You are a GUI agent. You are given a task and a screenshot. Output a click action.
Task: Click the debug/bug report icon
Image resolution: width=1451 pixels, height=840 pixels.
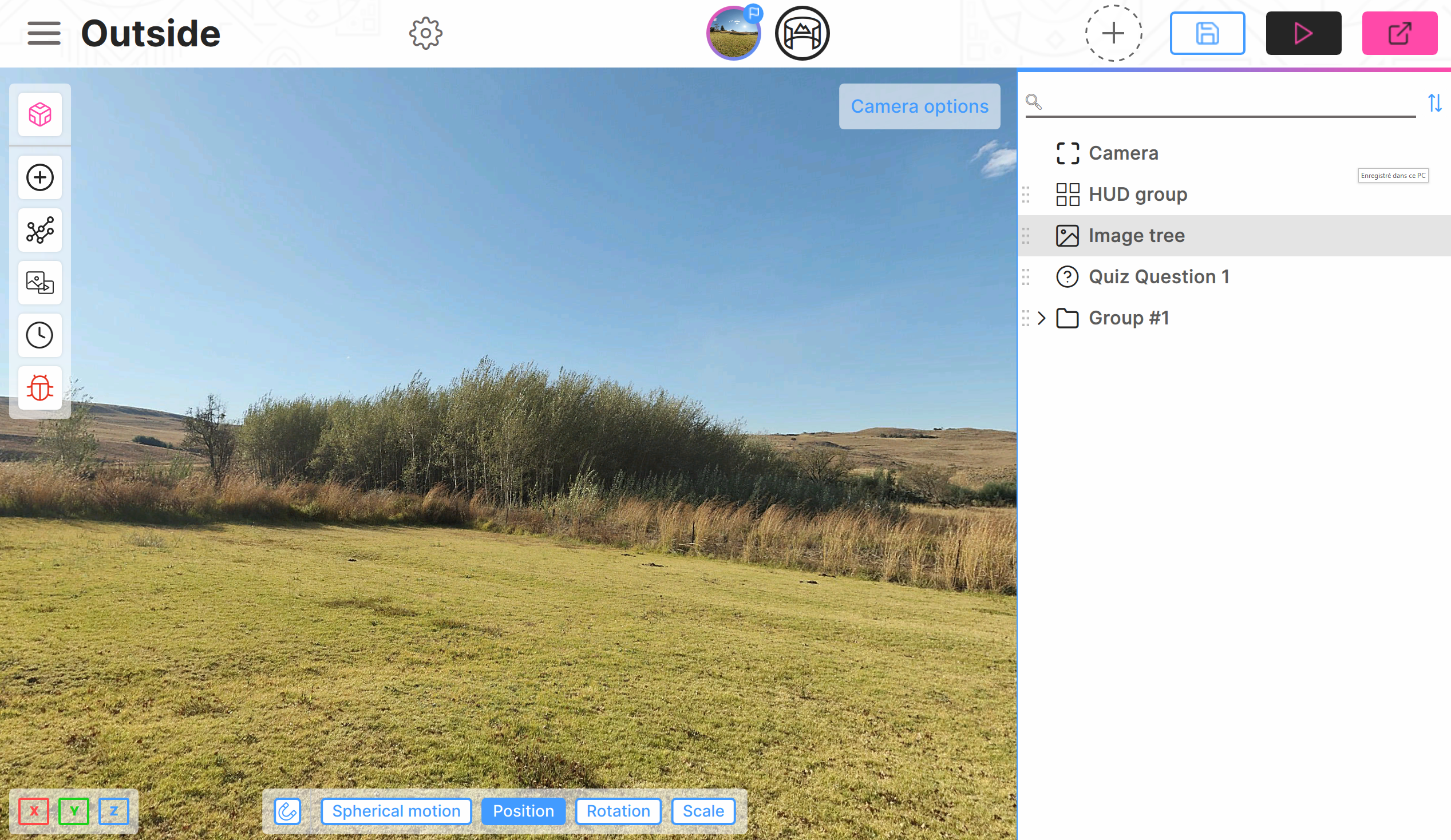pos(40,388)
